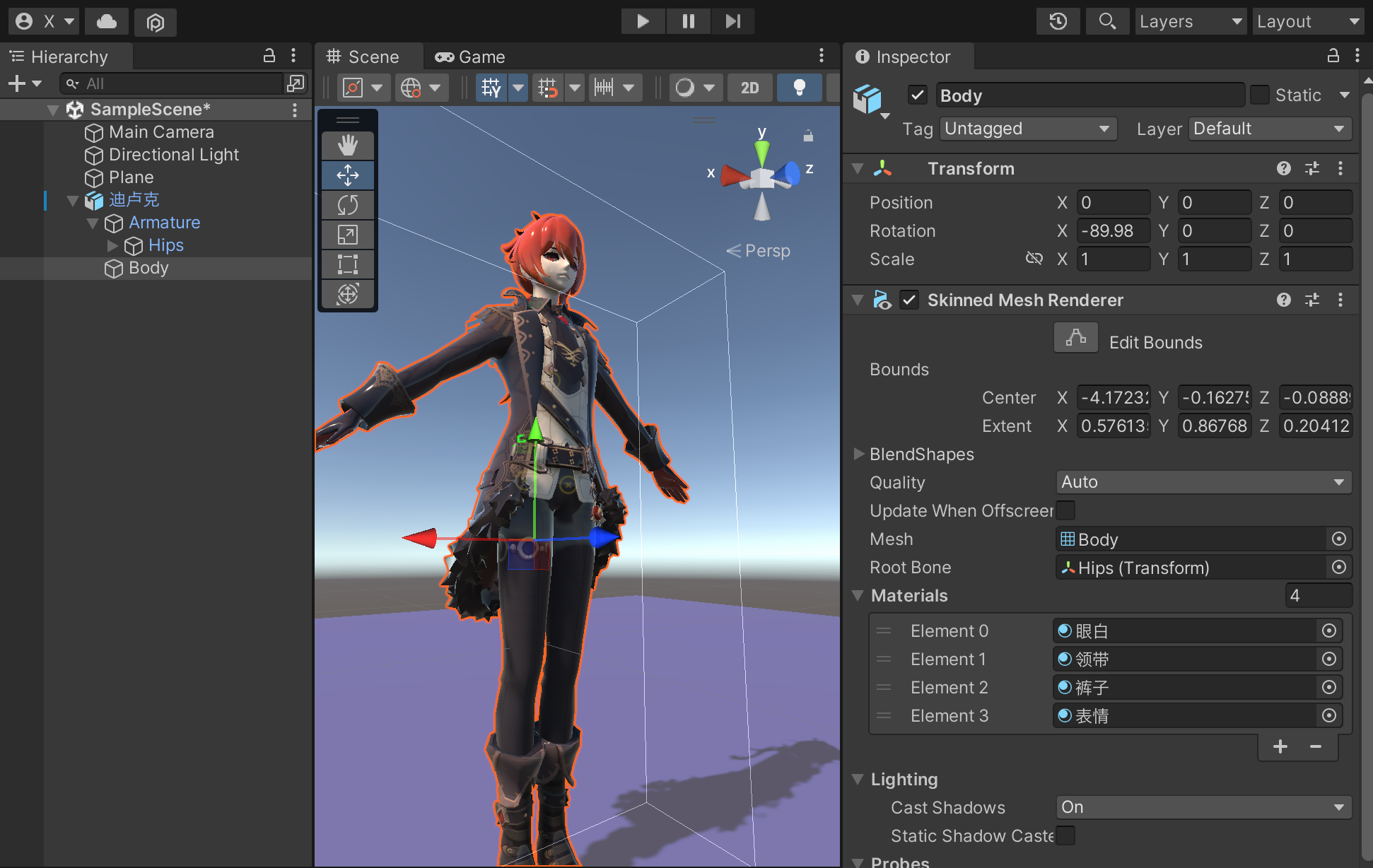The image size is (1373, 868).
Task: Enable Update When Offscreen checkbox
Action: point(1065,510)
